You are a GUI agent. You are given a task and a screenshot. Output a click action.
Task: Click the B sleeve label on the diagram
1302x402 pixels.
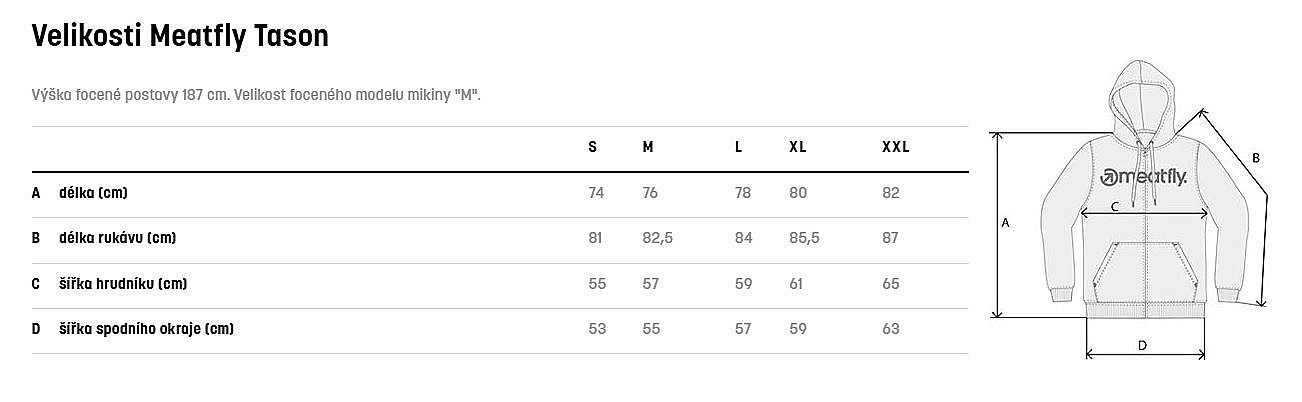(x=1255, y=158)
